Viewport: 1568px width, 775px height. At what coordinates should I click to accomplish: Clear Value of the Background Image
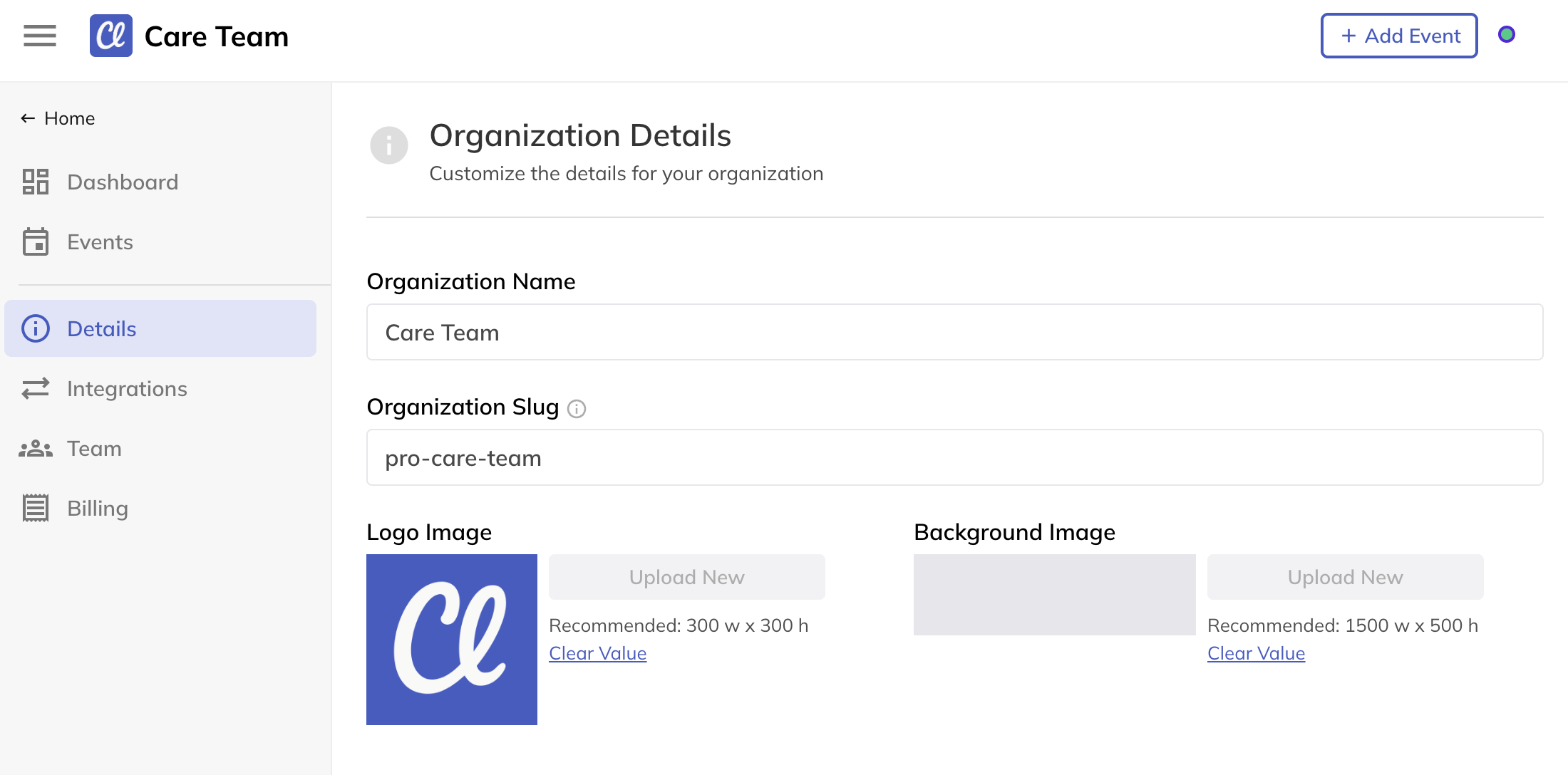coord(1256,653)
